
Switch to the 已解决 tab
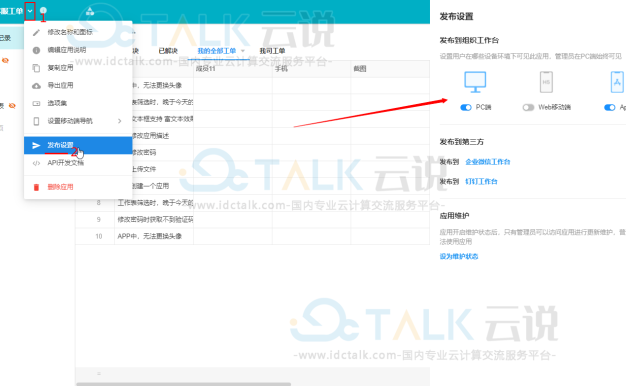(168, 51)
